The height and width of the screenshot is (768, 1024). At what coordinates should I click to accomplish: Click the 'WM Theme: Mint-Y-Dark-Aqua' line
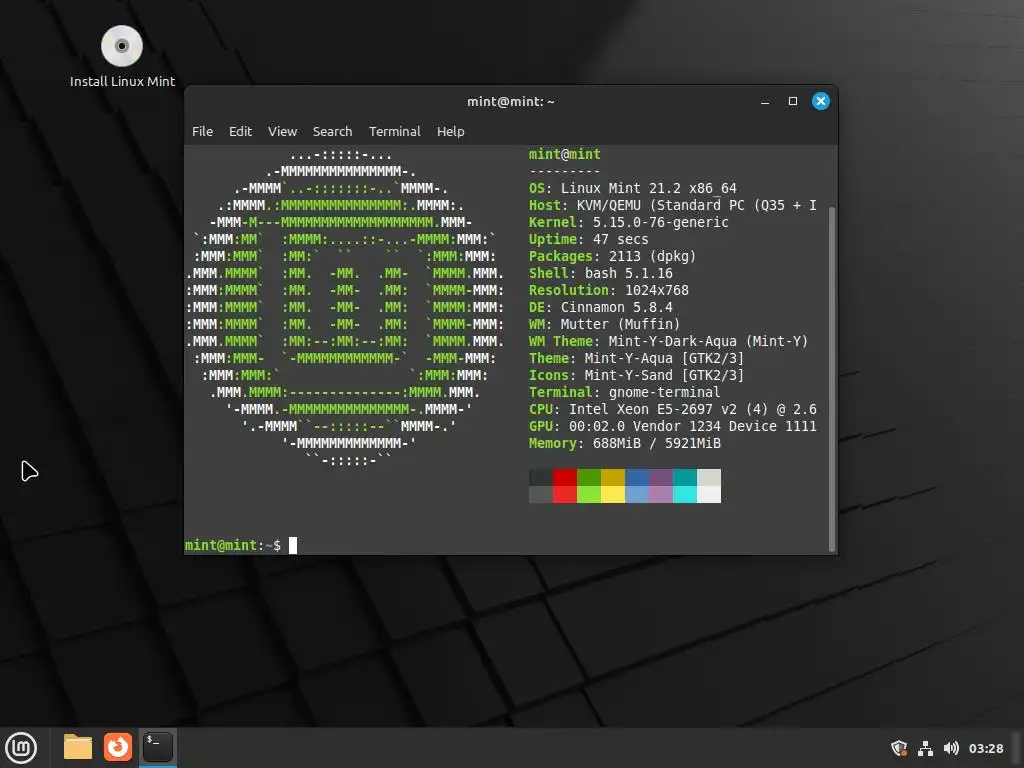(x=669, y=341)
